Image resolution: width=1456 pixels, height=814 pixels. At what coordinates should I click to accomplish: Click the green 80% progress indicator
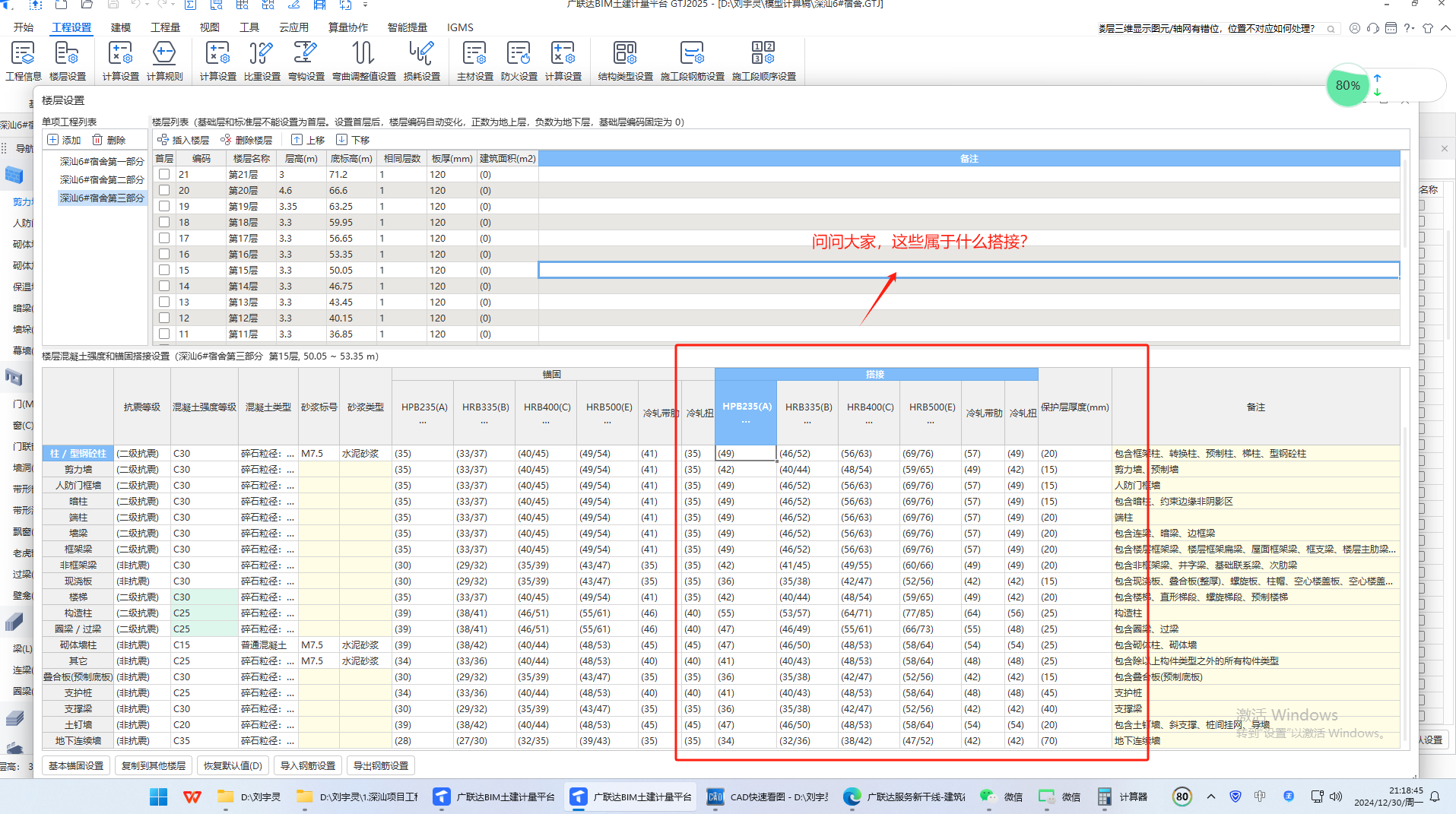[x=1347, y=85]
